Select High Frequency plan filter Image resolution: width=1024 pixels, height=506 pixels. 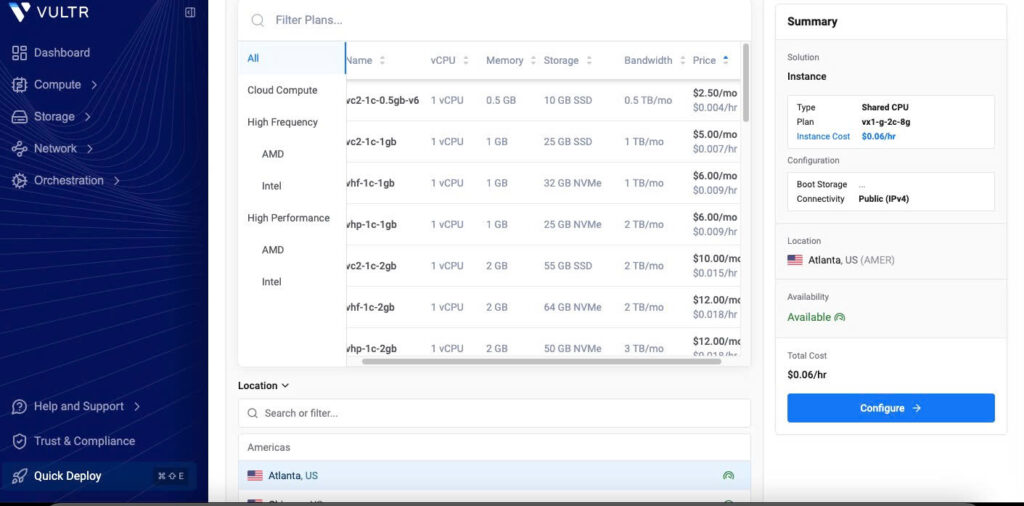(x=292, y=122)
